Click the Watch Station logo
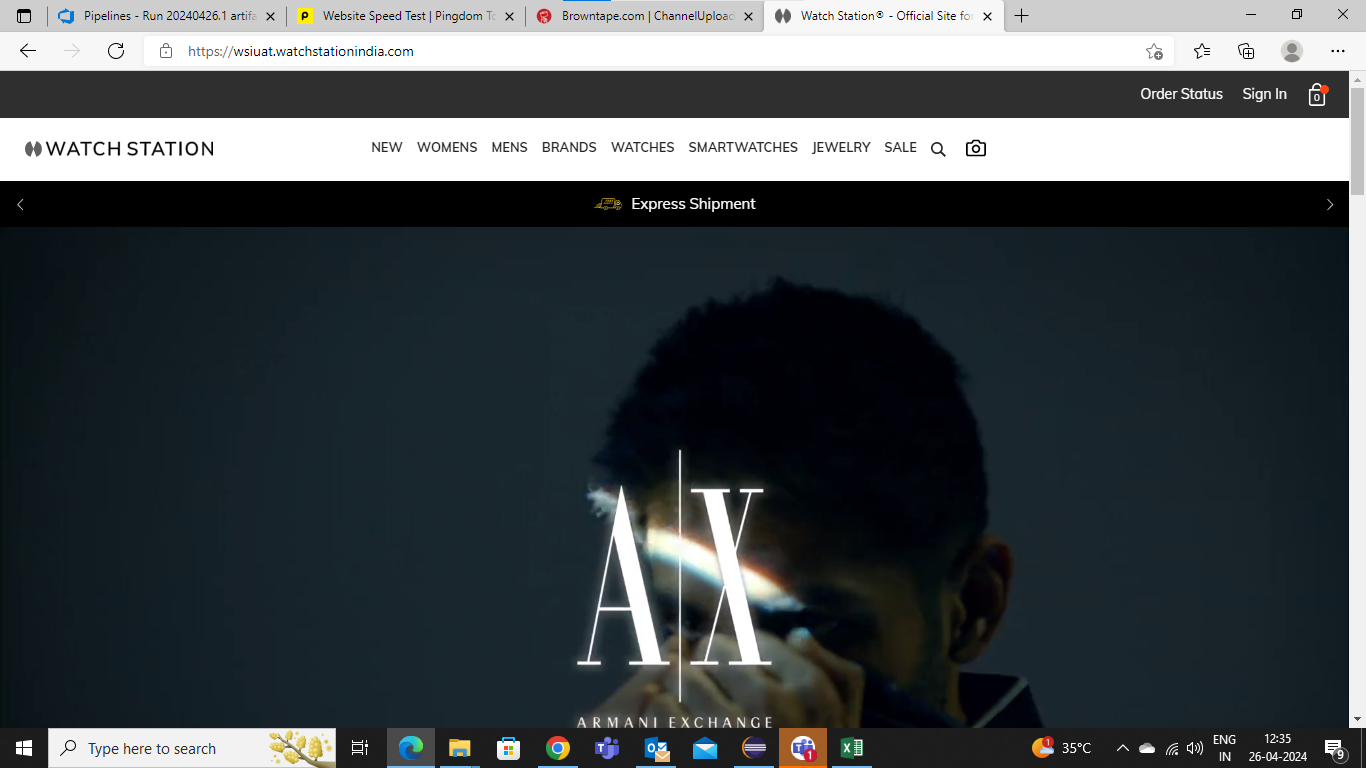The height and width of the screenshot is (768, 1366). coord(119,149)
